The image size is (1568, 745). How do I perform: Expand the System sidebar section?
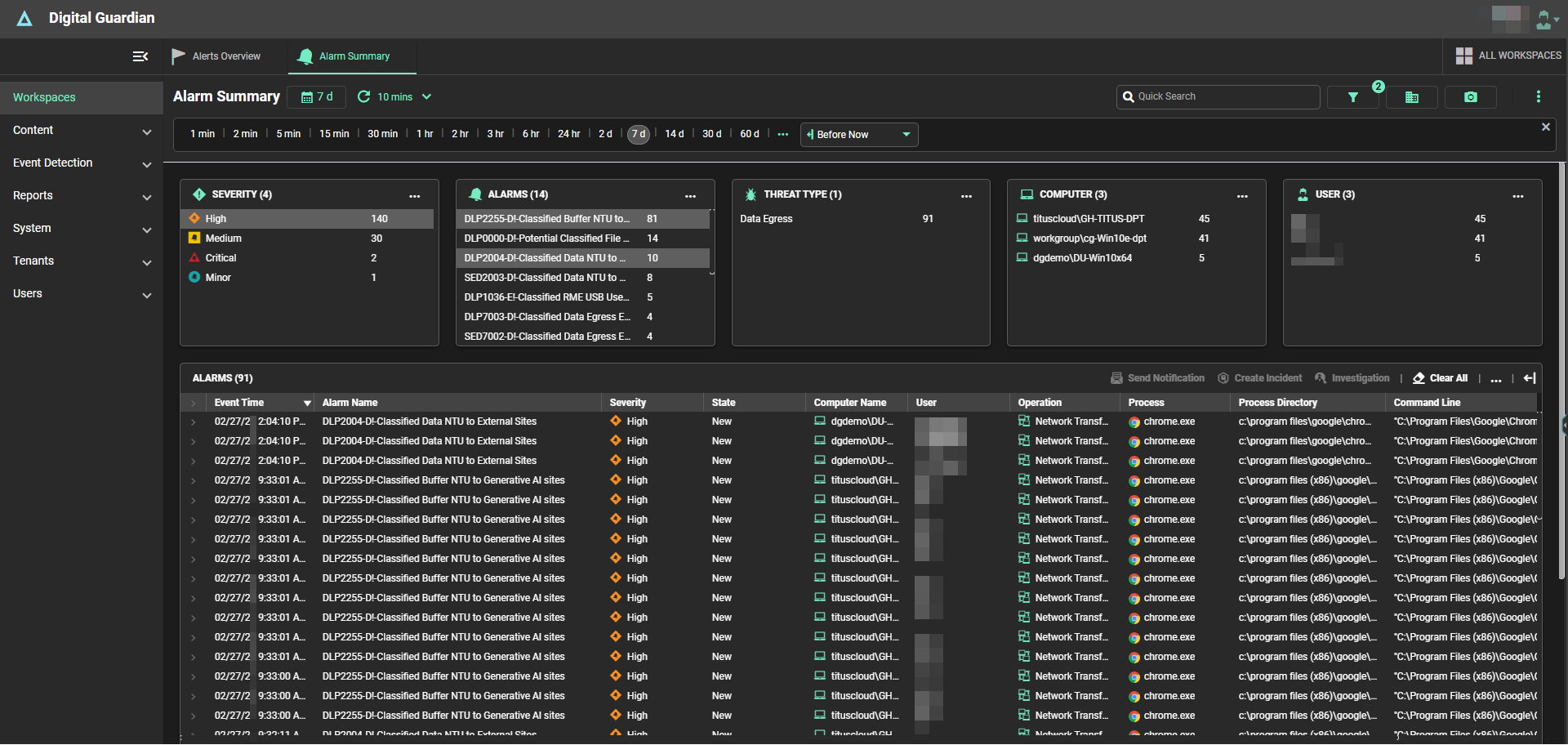pyautogui.click(x=82, y=229)
